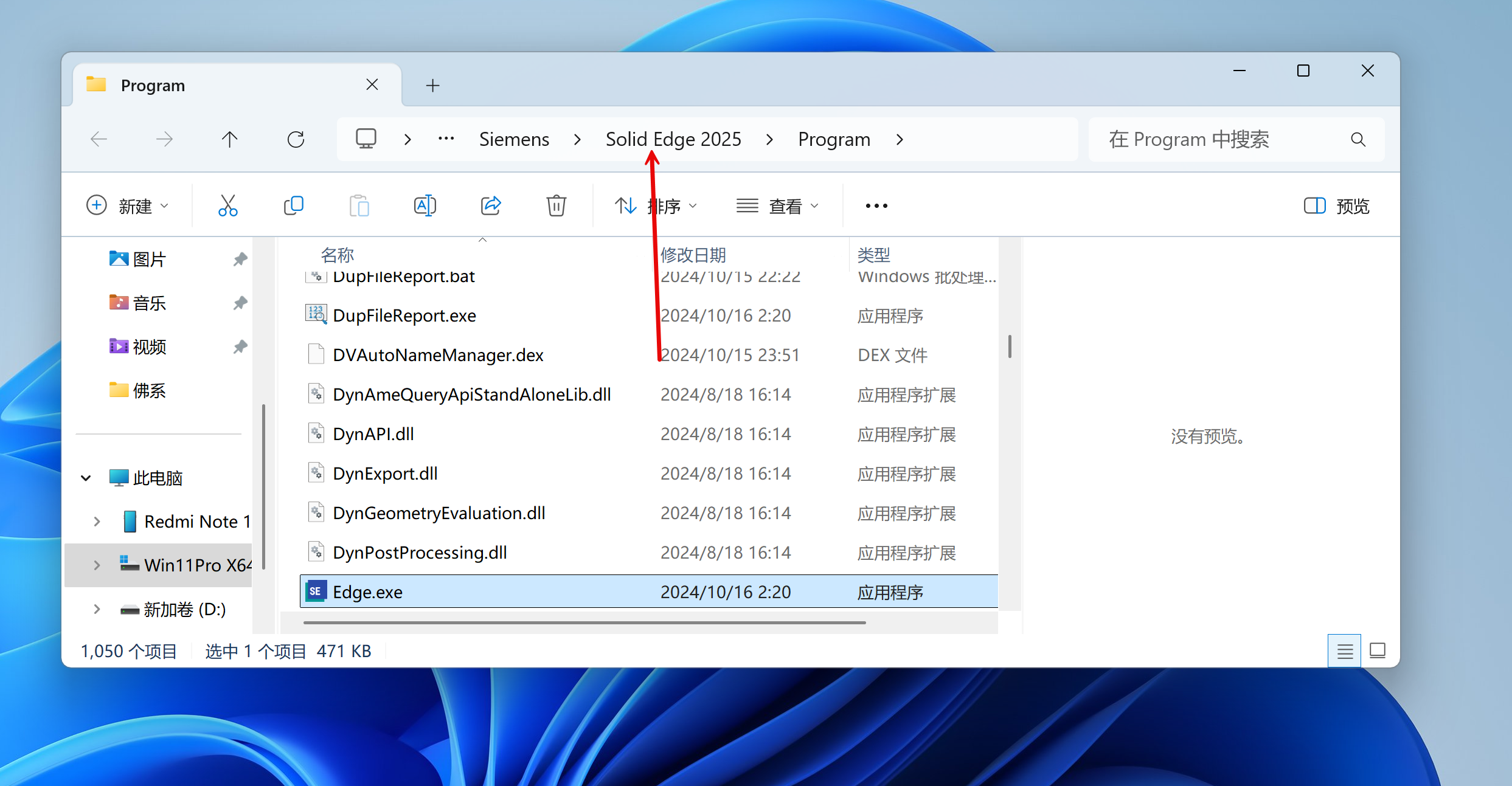Click the horizontal scrollbar of file list
This screenshot has height=786, width=1512.
584,622
